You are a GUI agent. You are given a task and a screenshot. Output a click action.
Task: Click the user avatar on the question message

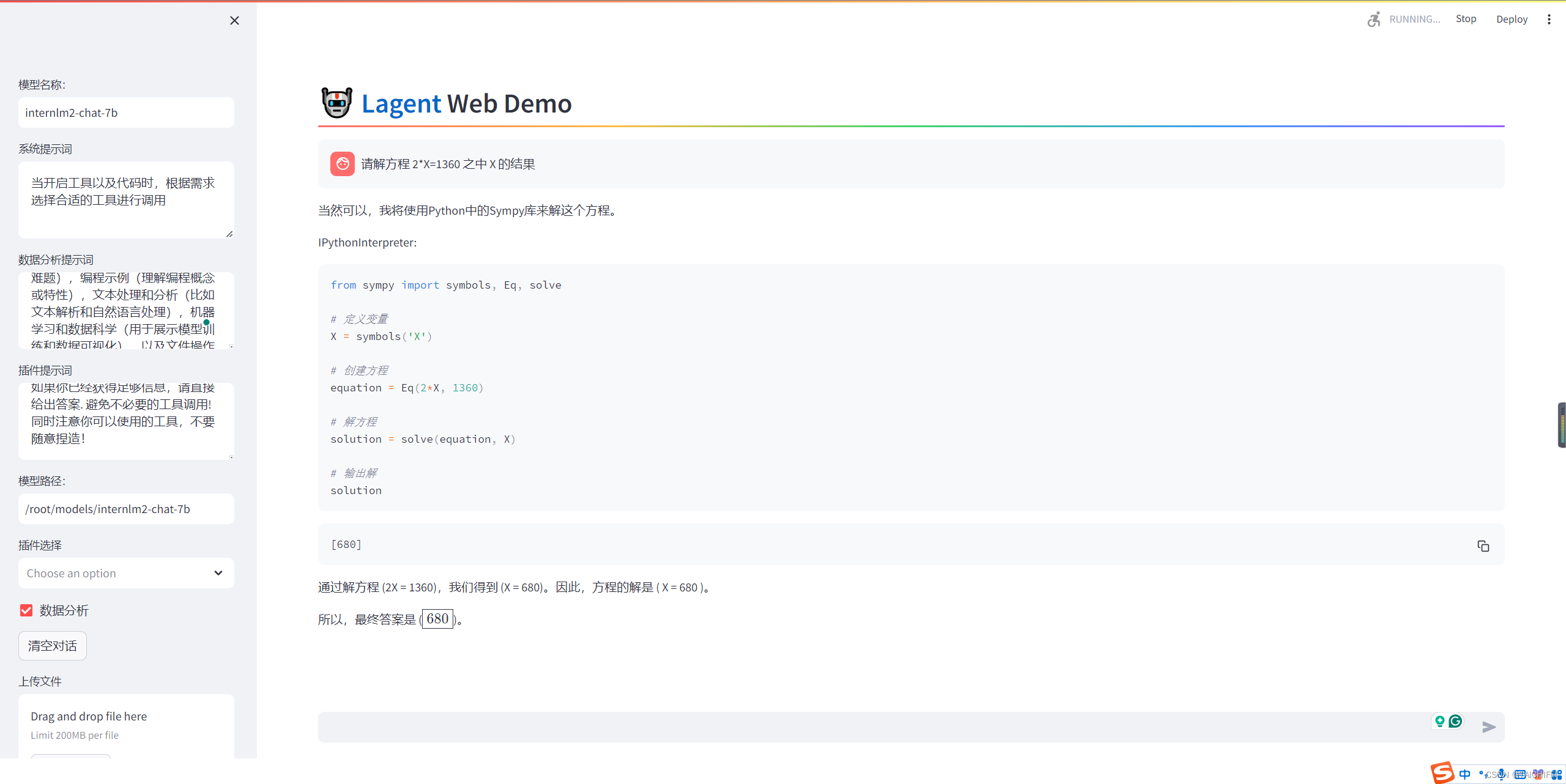[342, 164]
